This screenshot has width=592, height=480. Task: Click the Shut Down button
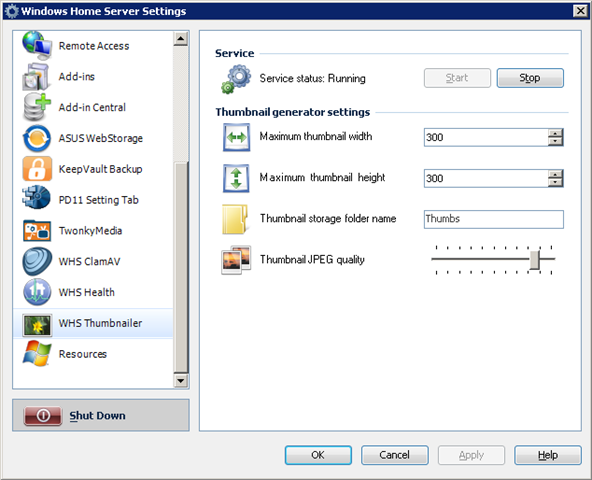coord(101,415)
